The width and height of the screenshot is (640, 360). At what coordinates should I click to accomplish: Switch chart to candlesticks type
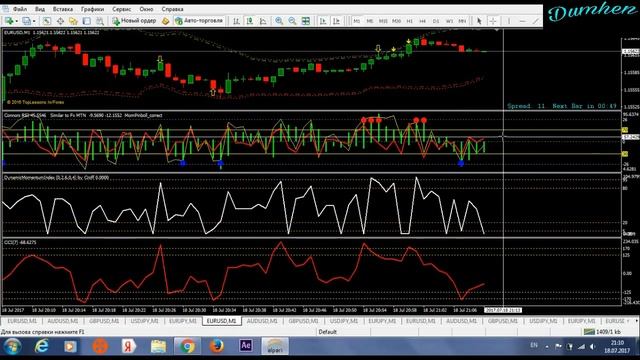click(250, 21)
